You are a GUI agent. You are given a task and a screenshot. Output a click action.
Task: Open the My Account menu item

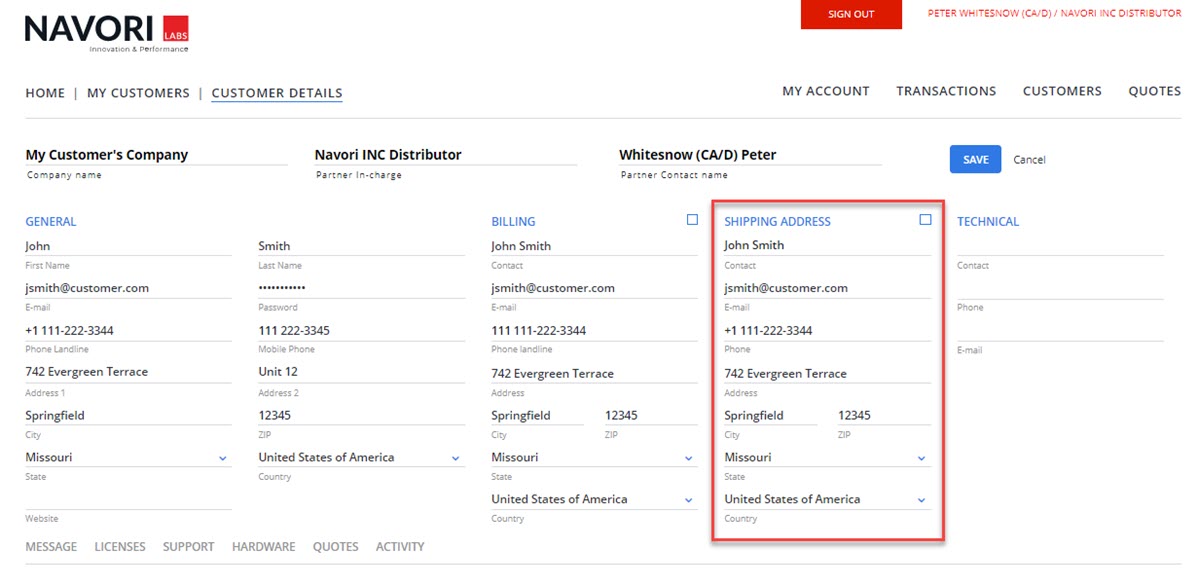tap(825, 91)
